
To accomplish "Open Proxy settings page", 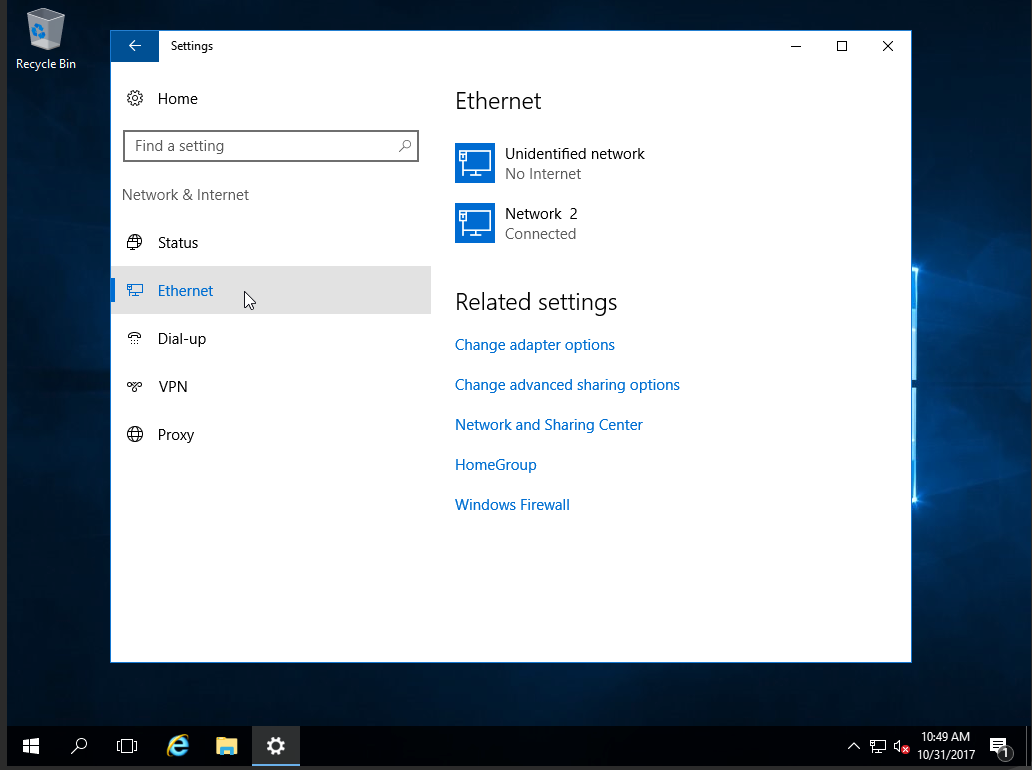I will coord(271,434).
